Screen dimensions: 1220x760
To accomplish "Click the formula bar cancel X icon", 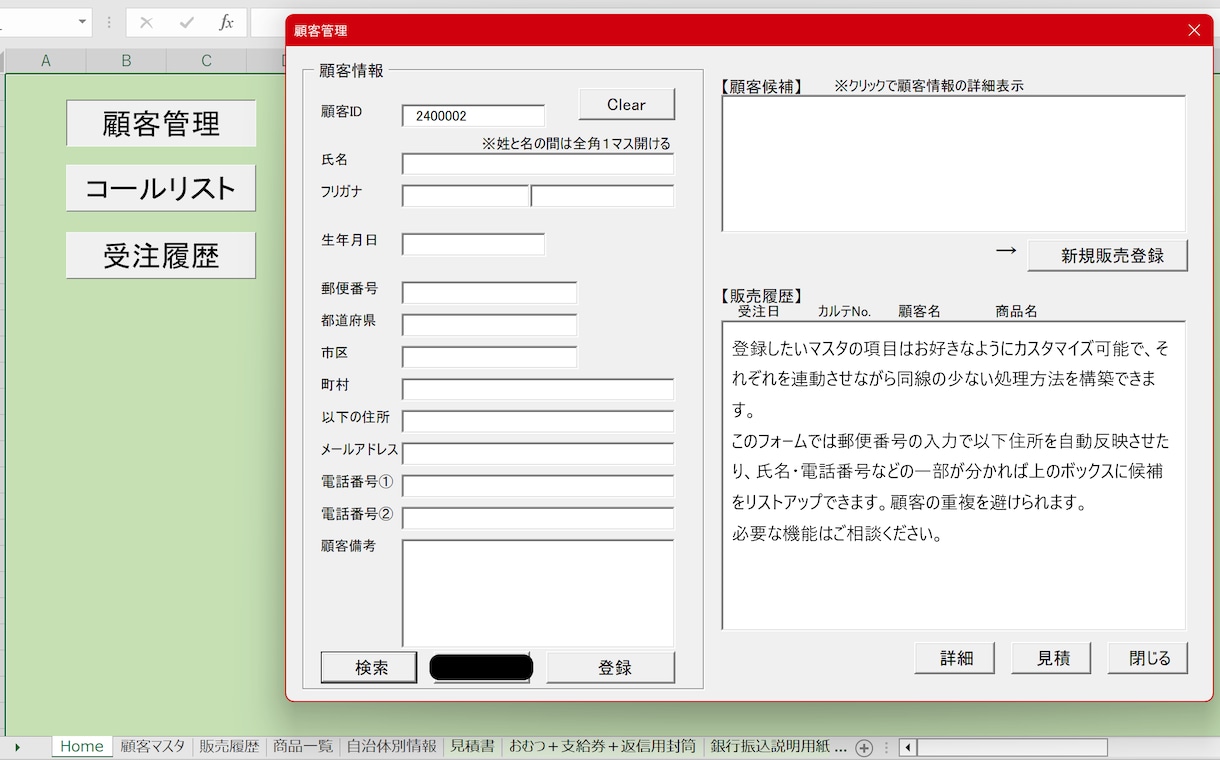I will coord(146,22).
